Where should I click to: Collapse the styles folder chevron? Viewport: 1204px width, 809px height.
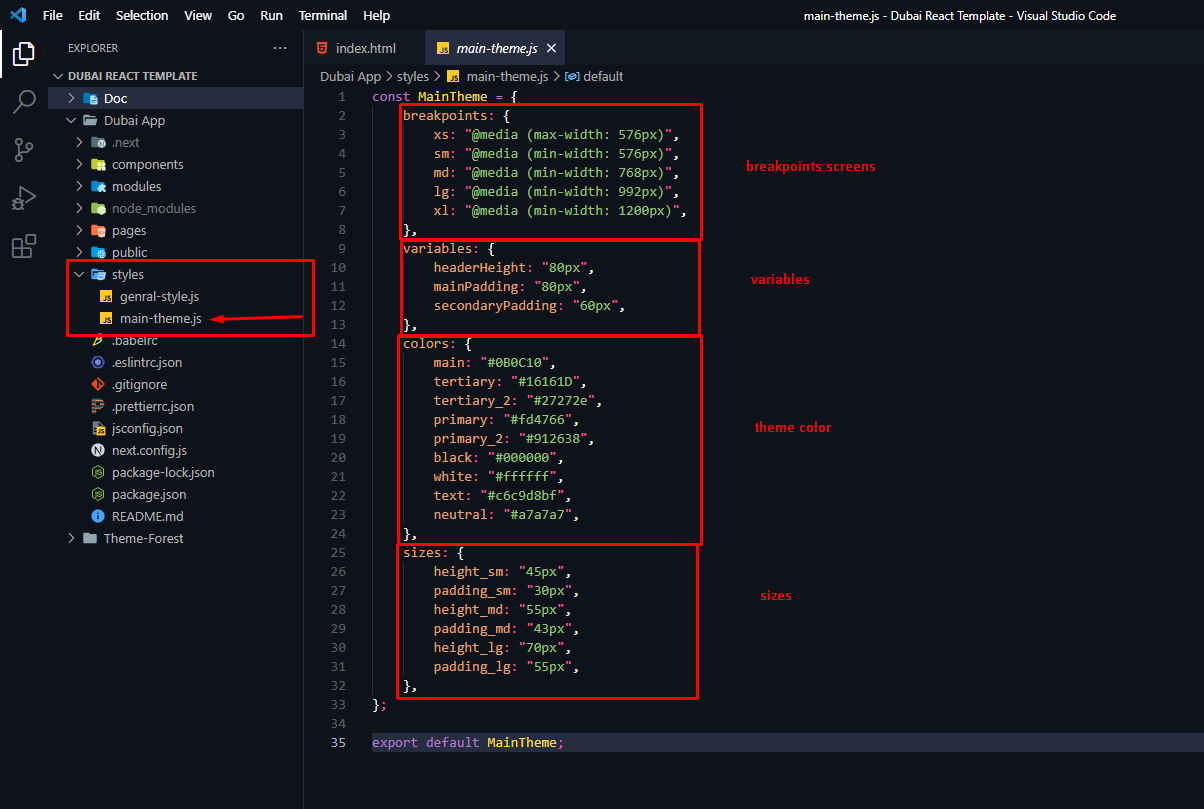(79, 274)
